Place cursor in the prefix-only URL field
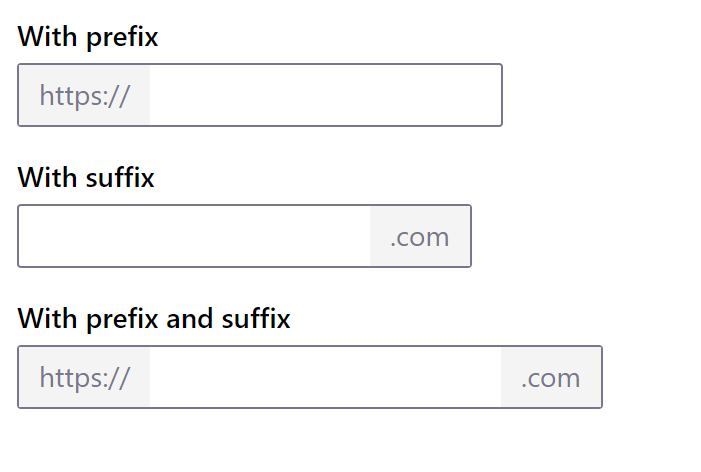Image resolution: width=701 pixels, height=472 pixels. pyautogui.click(x=325, y=96)
